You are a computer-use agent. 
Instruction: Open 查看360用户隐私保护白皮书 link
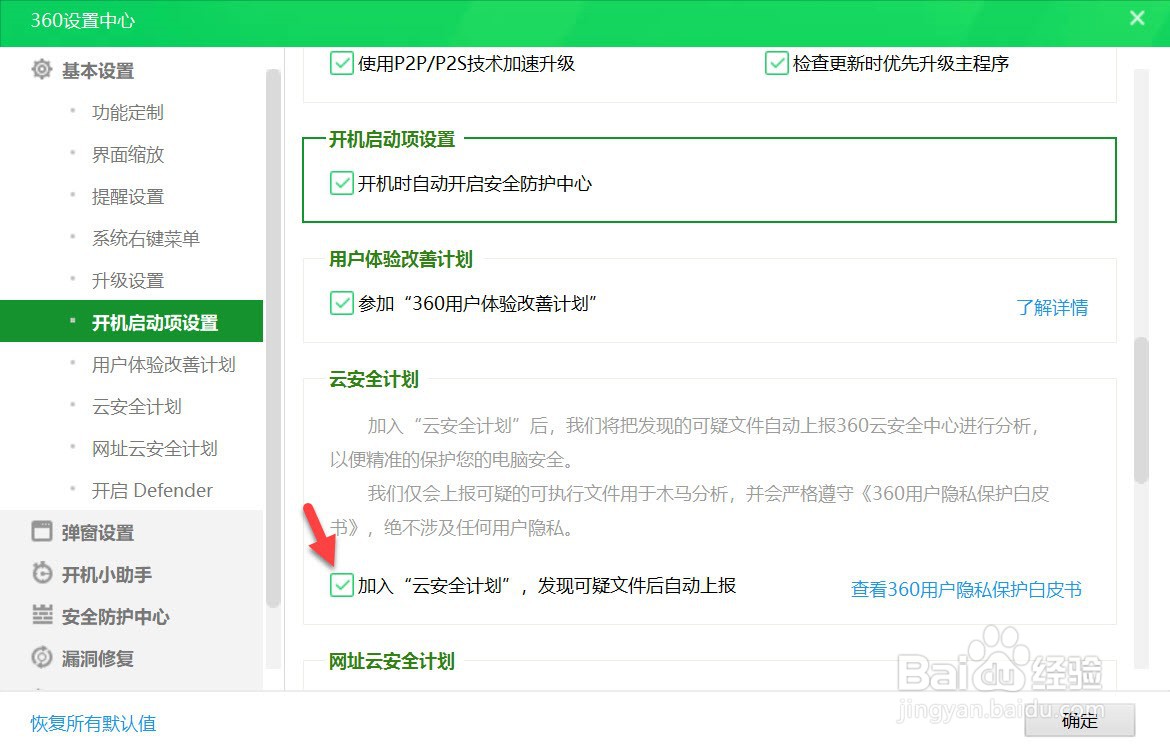(966, 590)
